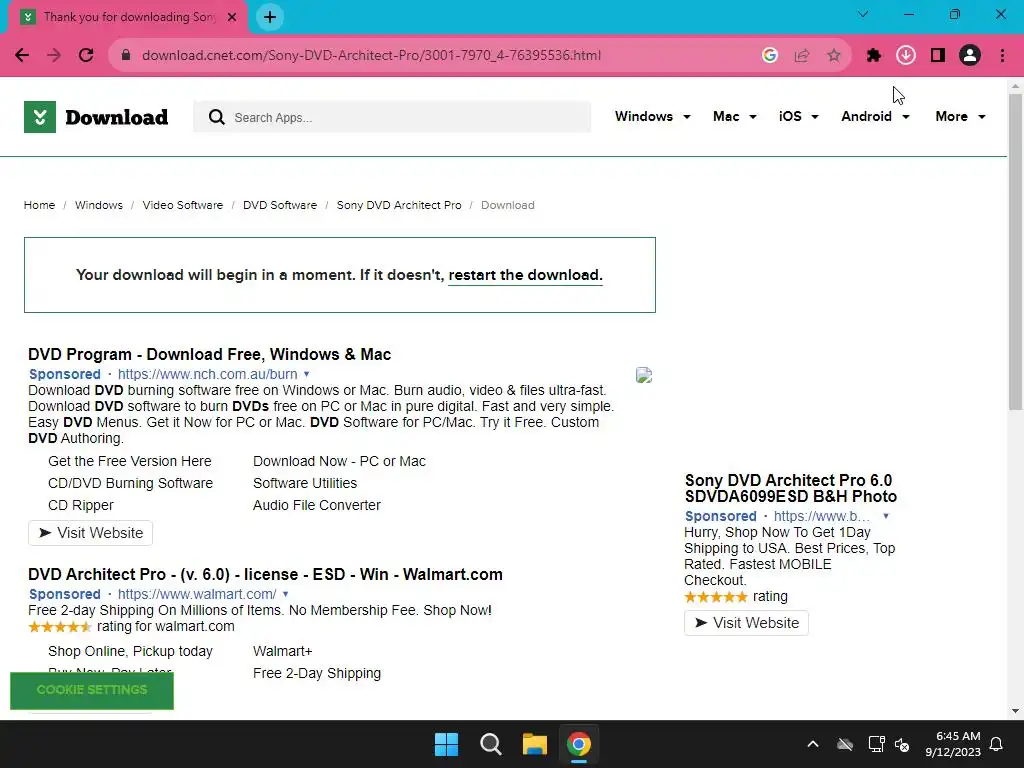1024x768 pixels.
Task: Open the Chrome profile avatar
Action: [970, 56]
